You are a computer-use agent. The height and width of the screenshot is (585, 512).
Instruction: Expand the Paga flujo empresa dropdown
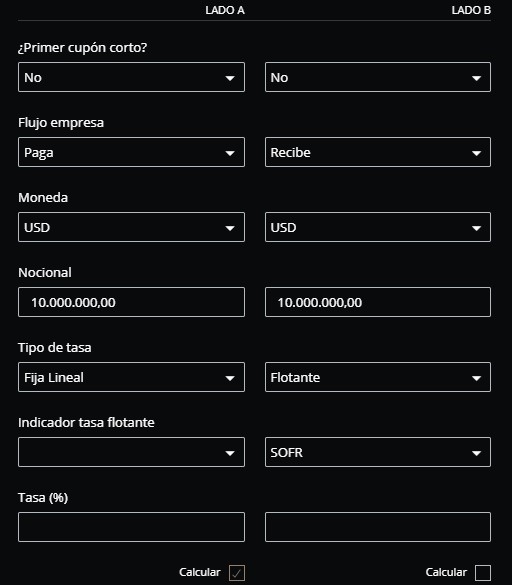[x=131, y=152]
